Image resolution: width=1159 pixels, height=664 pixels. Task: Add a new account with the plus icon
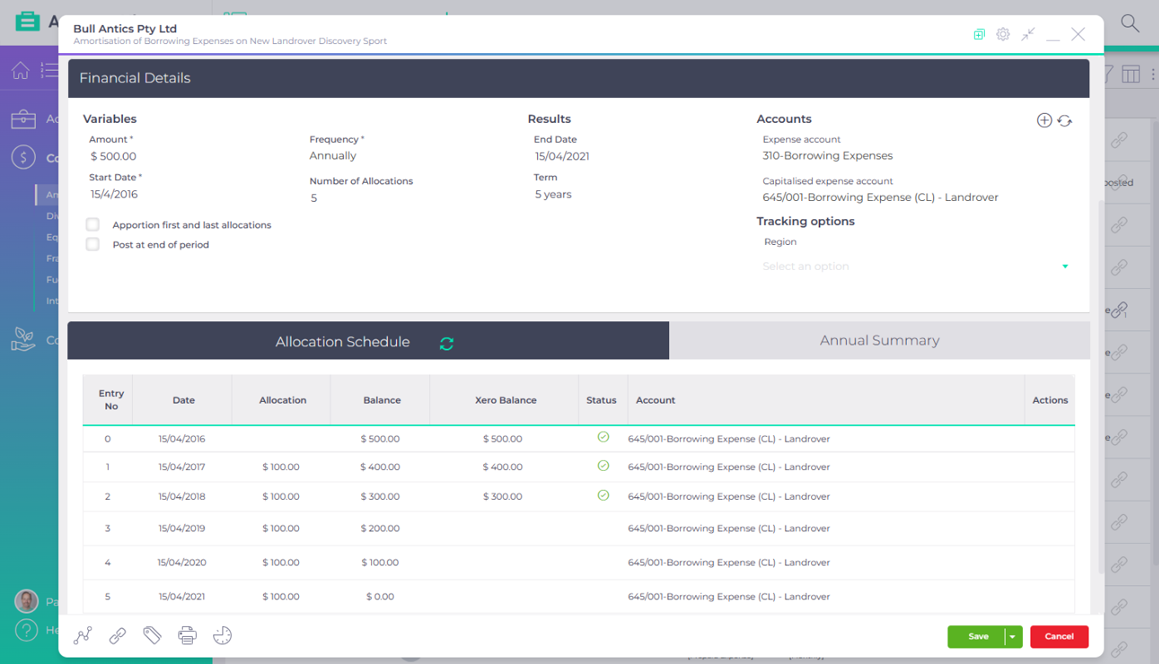click(1043, 119)
